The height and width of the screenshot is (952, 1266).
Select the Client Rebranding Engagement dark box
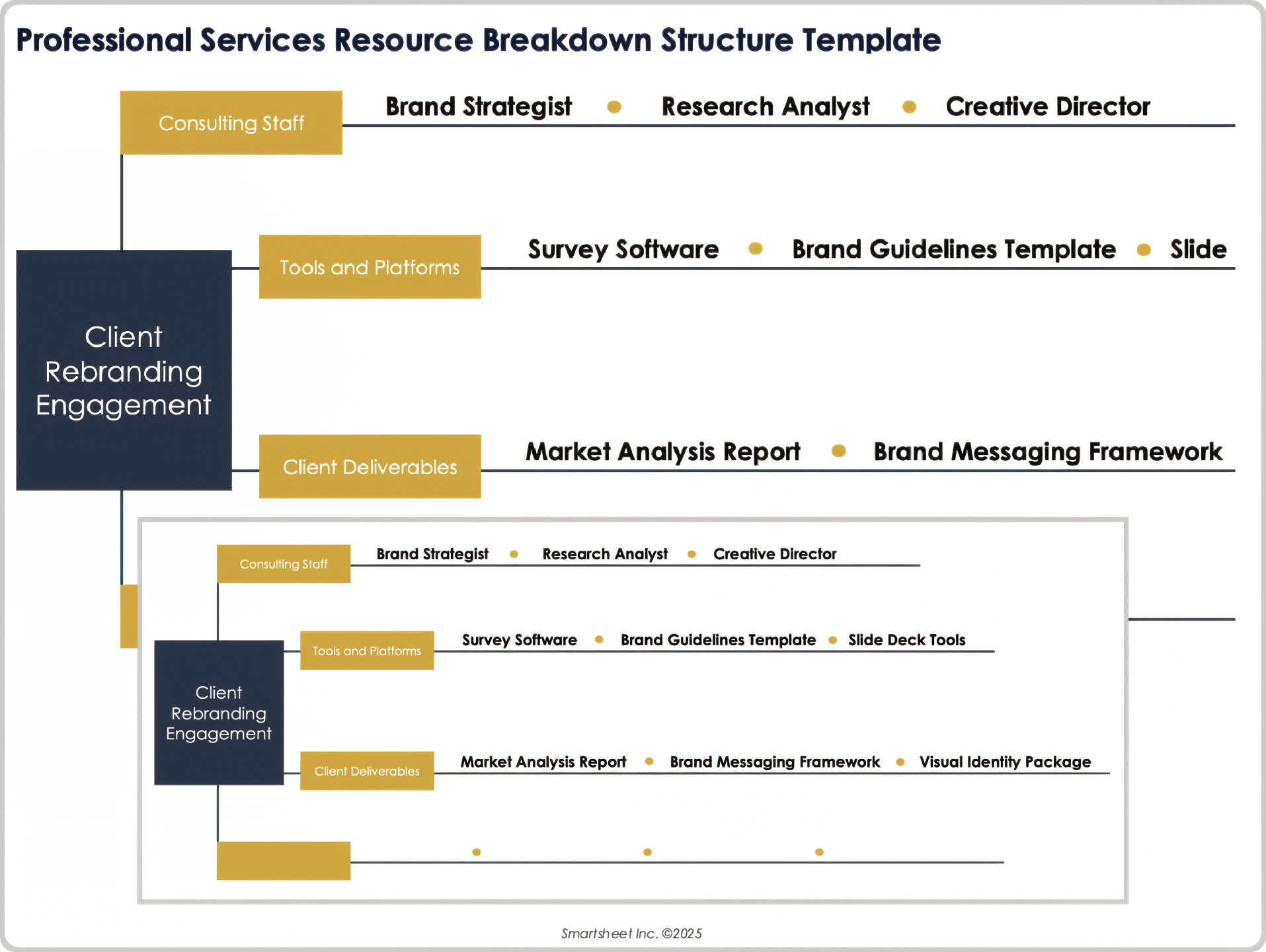(123, 371)
